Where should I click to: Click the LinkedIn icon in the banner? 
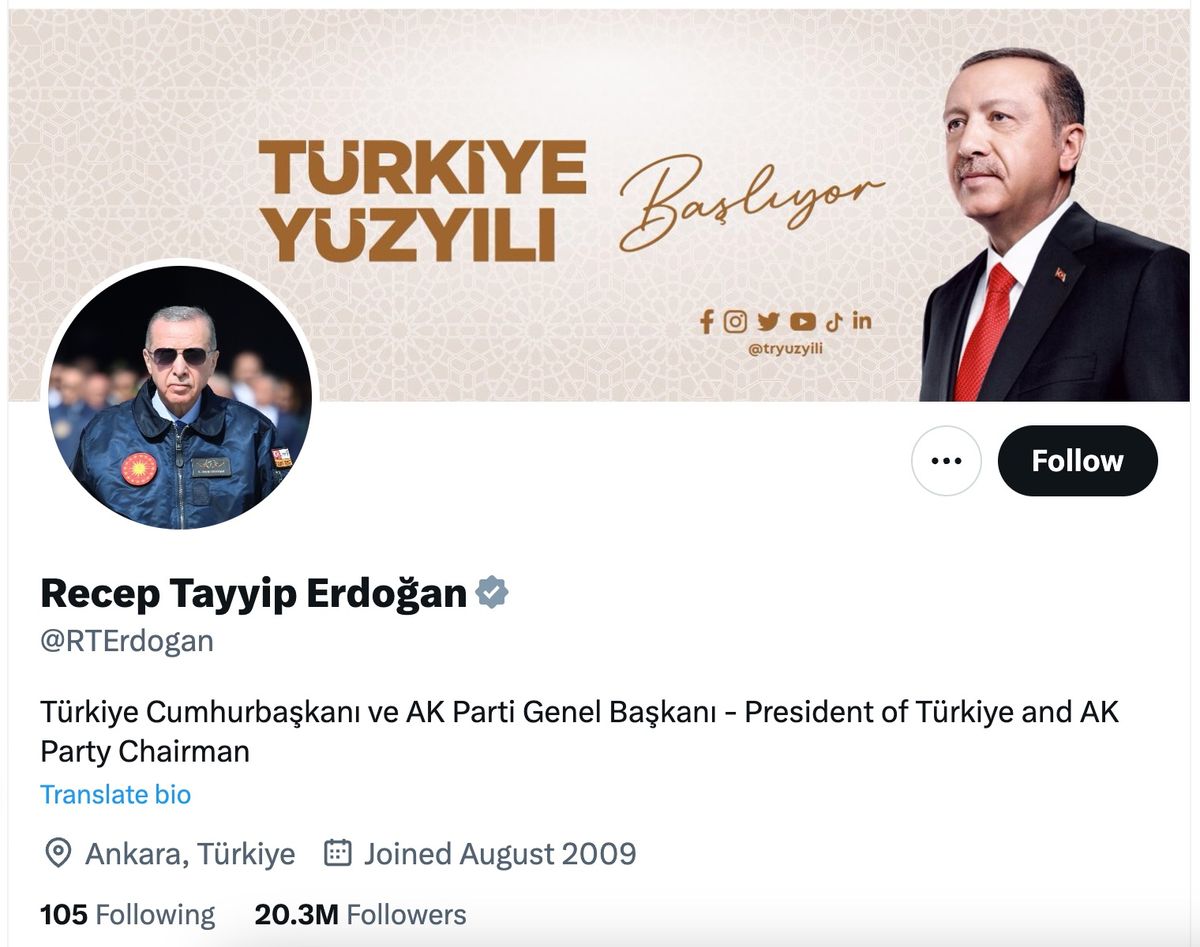(862, 321)
